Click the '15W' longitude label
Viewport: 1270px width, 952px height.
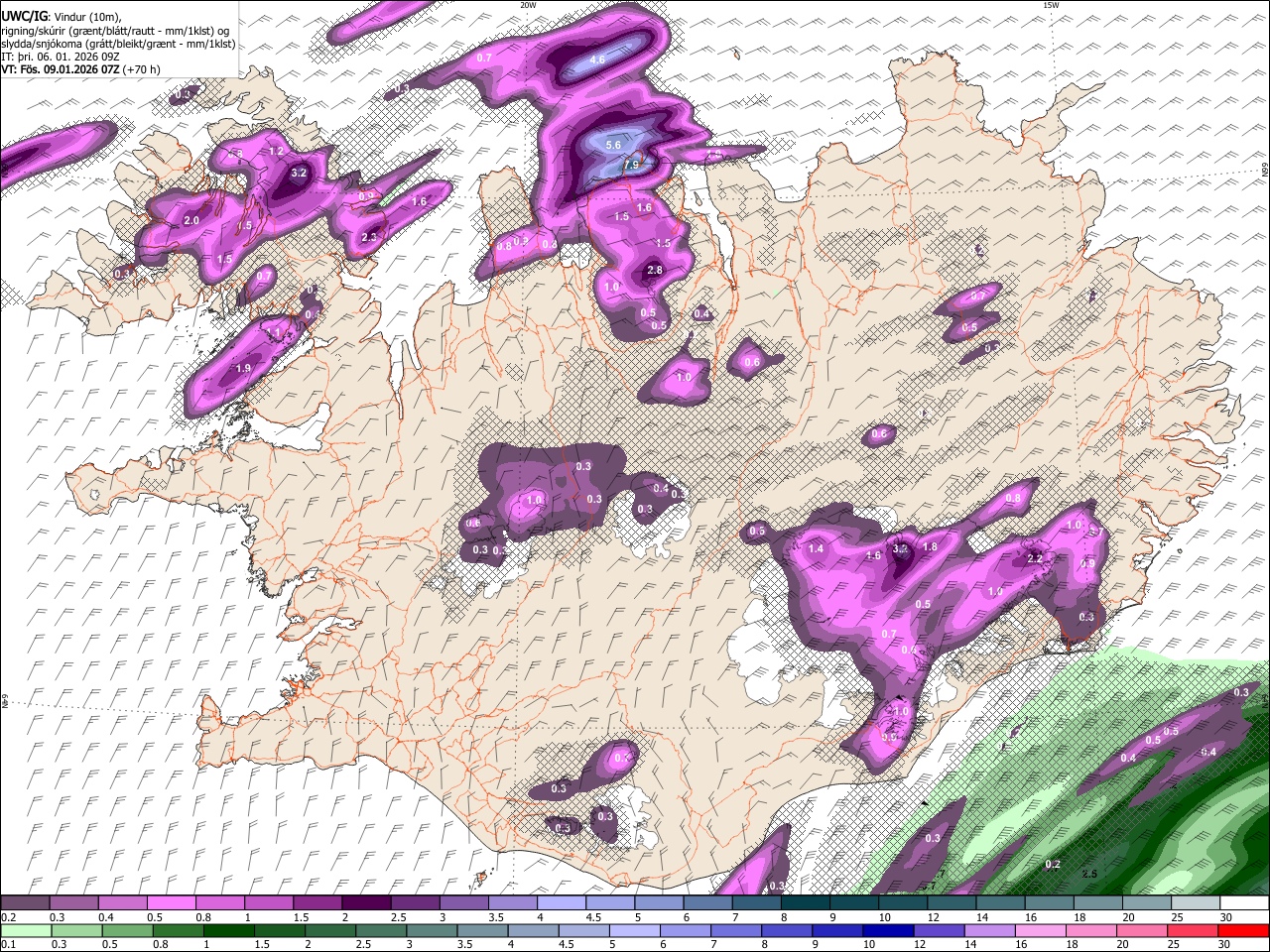click(1051, 5)
